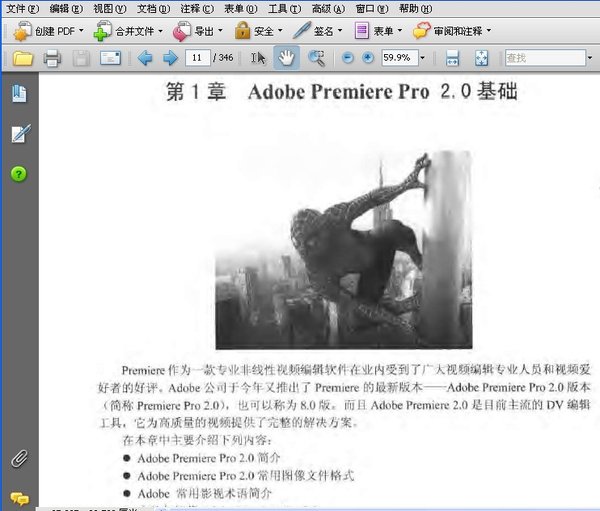Viewport: 600px width, 511px height.
Task: Open the 注释 menu
Action: [x=197, y=8]
